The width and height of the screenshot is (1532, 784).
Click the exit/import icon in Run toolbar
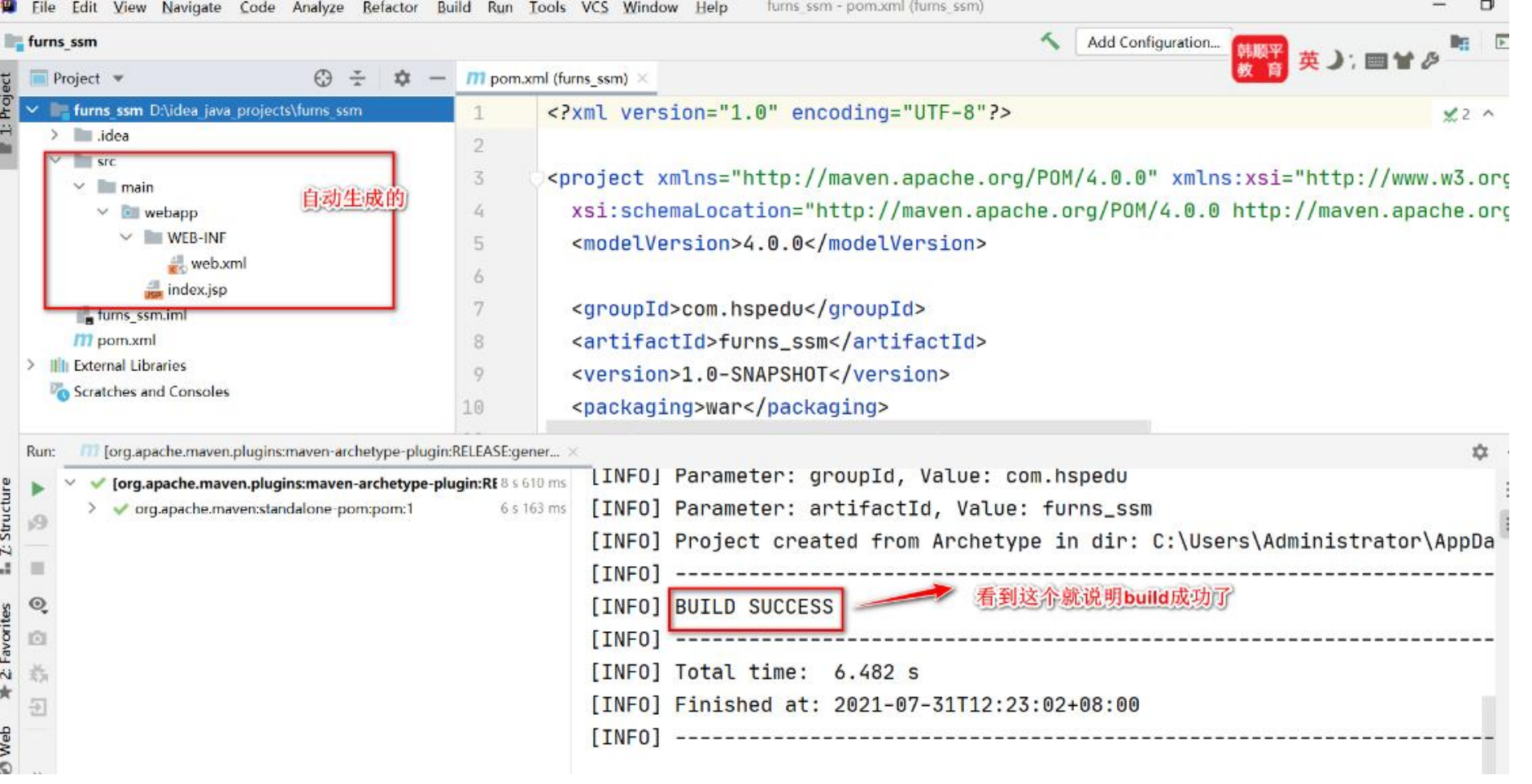click(x=37, y=707)
